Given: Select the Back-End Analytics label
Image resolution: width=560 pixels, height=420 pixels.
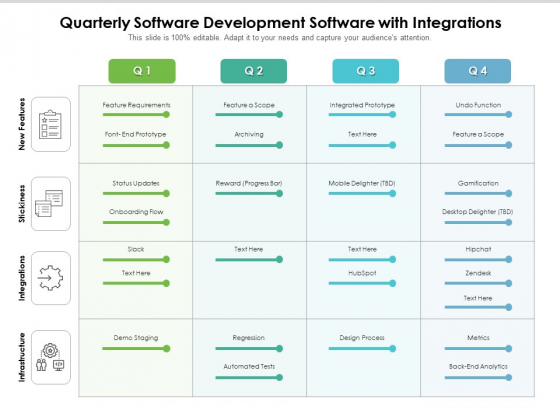Looking at the screenshot, I should (478, 366).
